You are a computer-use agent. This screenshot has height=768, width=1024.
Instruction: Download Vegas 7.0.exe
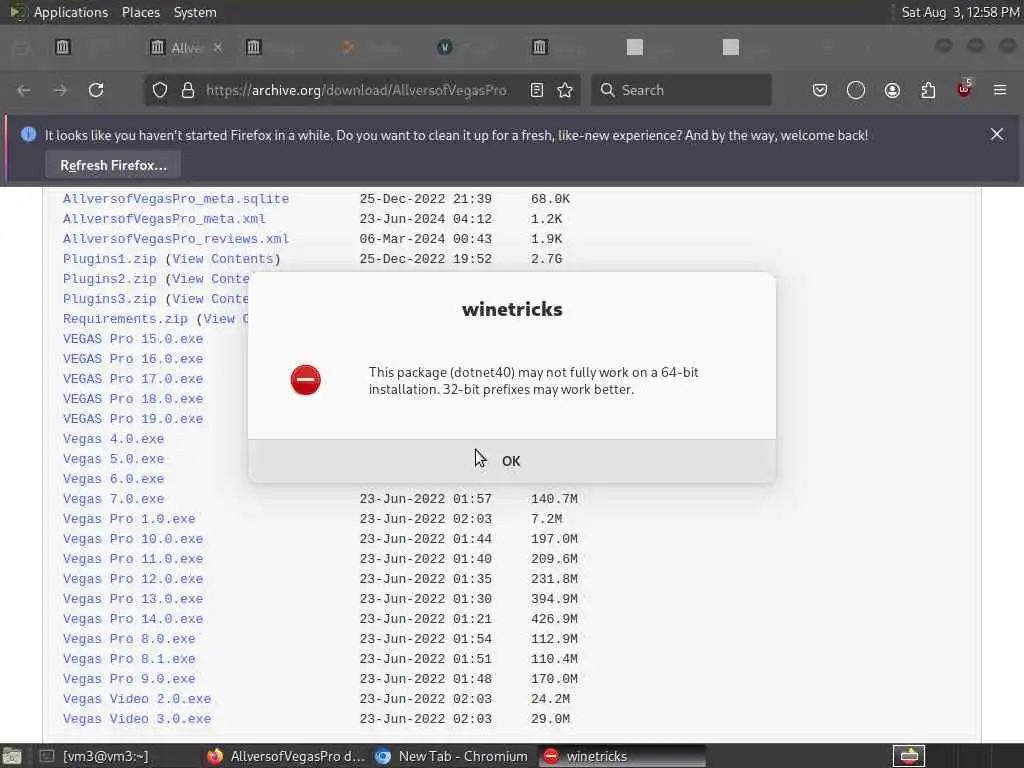113,499
